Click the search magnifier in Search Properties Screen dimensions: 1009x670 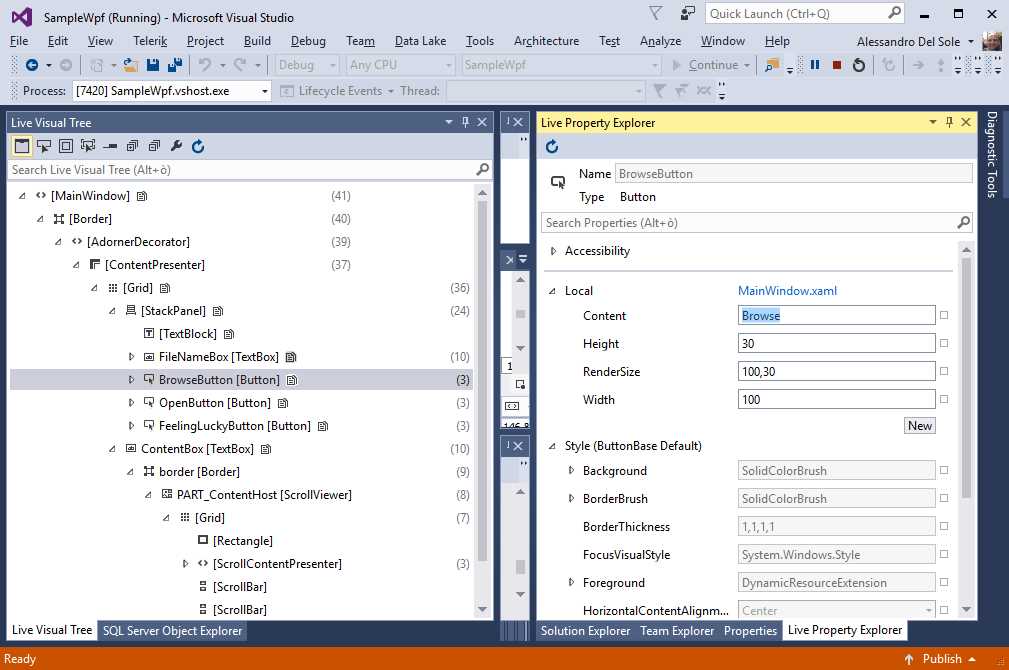[963, 223]
